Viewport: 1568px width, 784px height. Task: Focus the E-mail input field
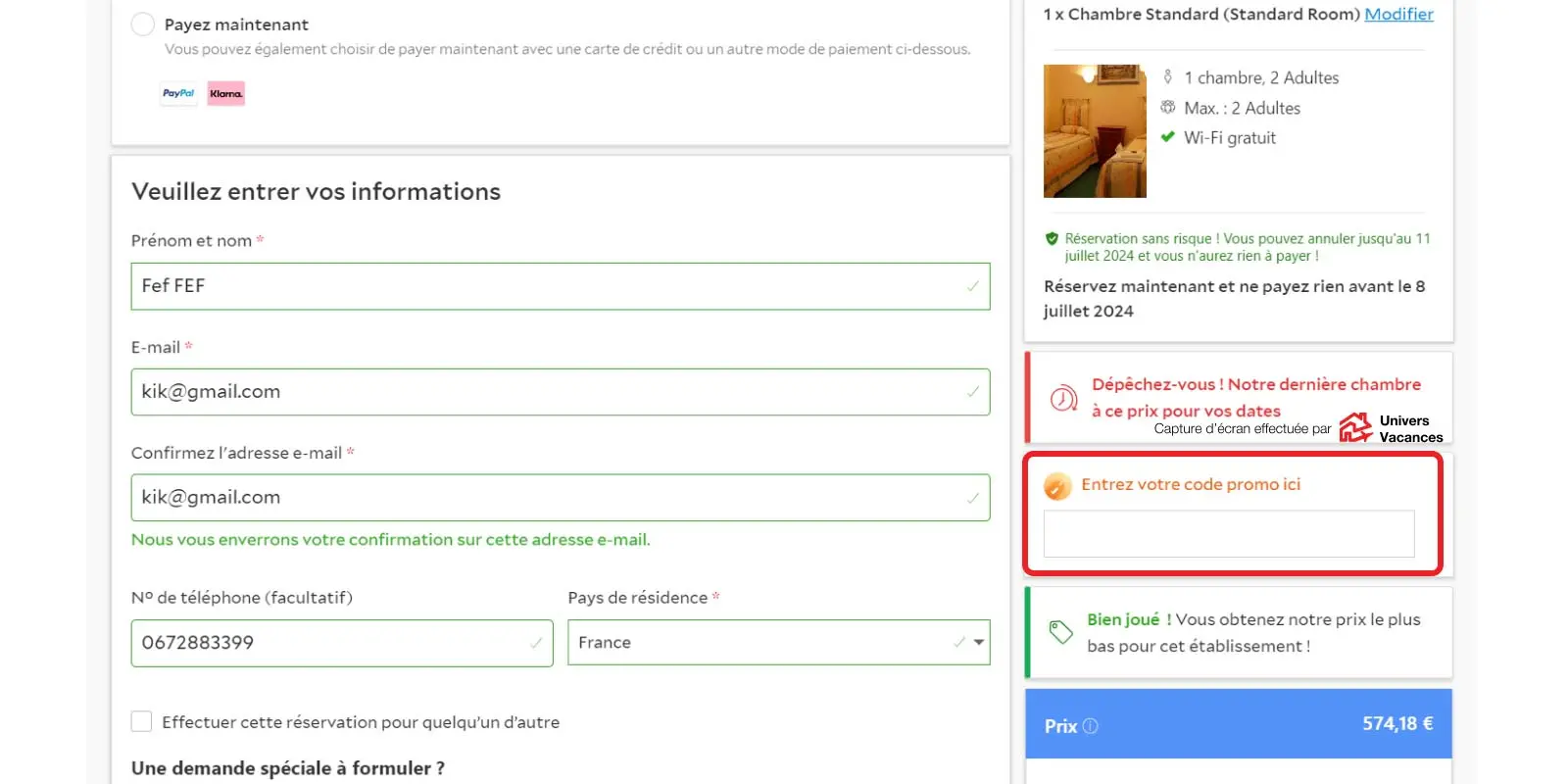[560, 392]
